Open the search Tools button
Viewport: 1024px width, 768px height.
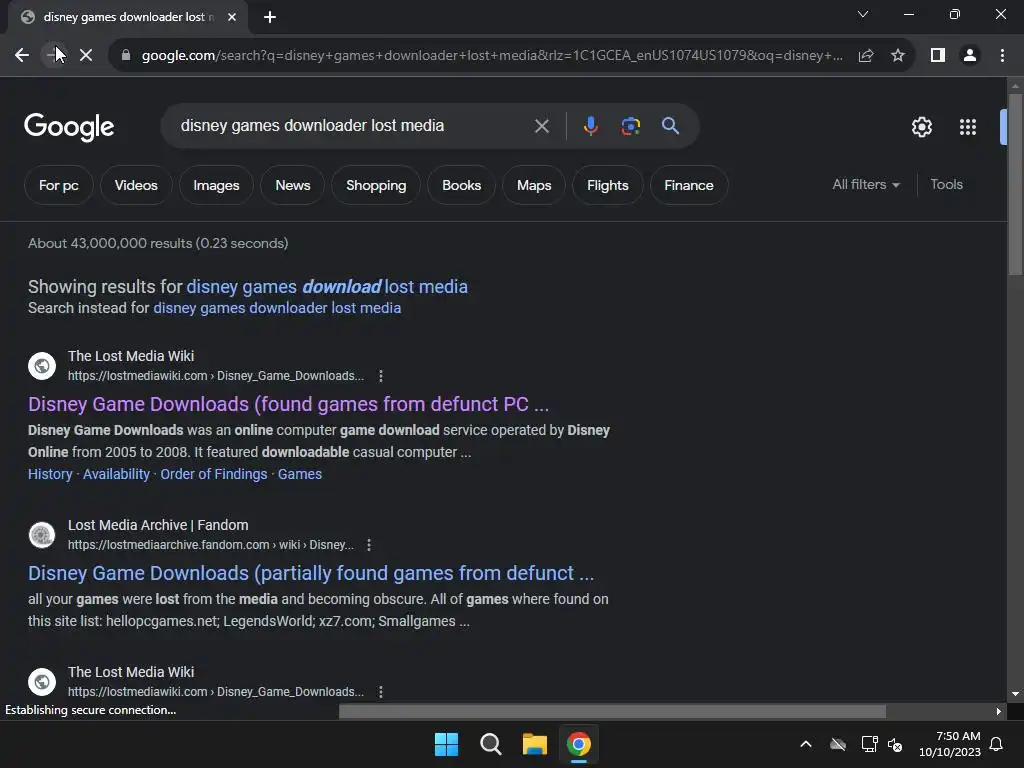(946, 185)
